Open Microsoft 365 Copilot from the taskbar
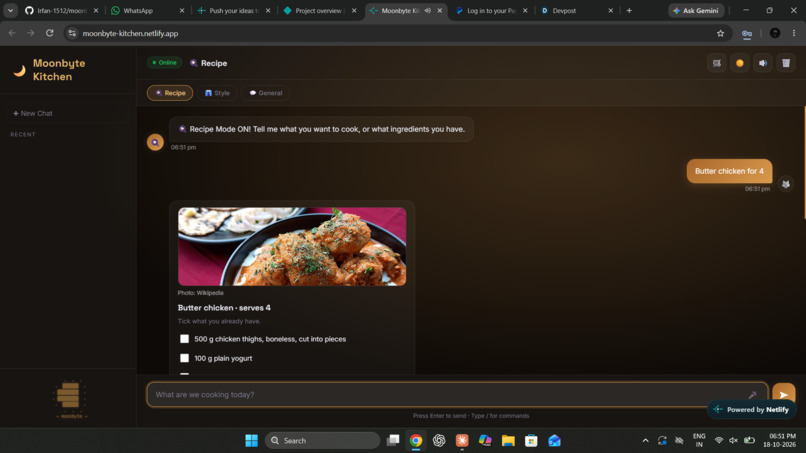Screen dimensions: 806x453 485,441
